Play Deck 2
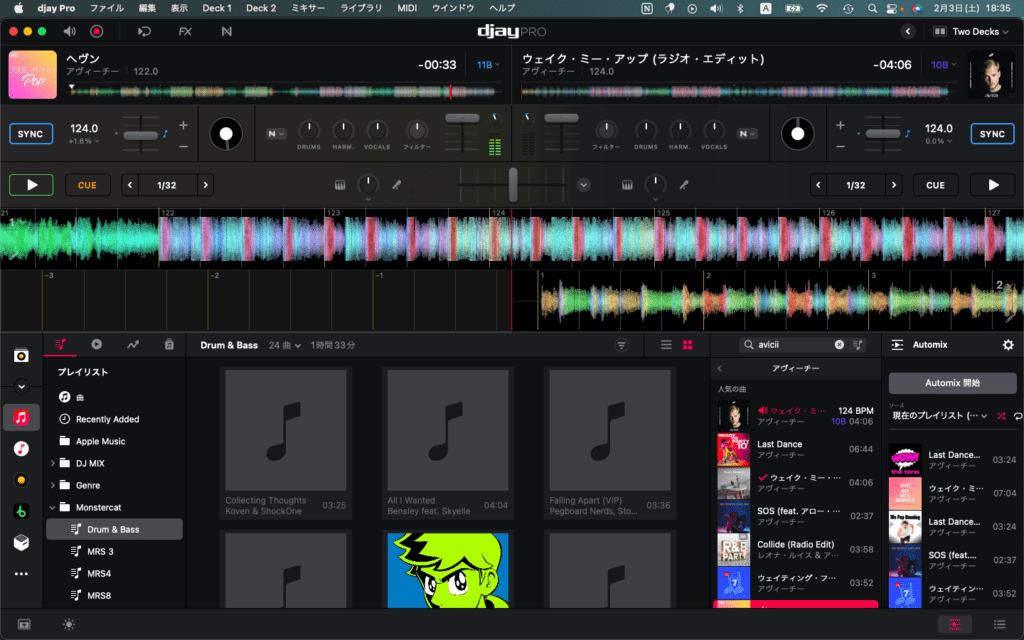 click(x=993, y=185)
